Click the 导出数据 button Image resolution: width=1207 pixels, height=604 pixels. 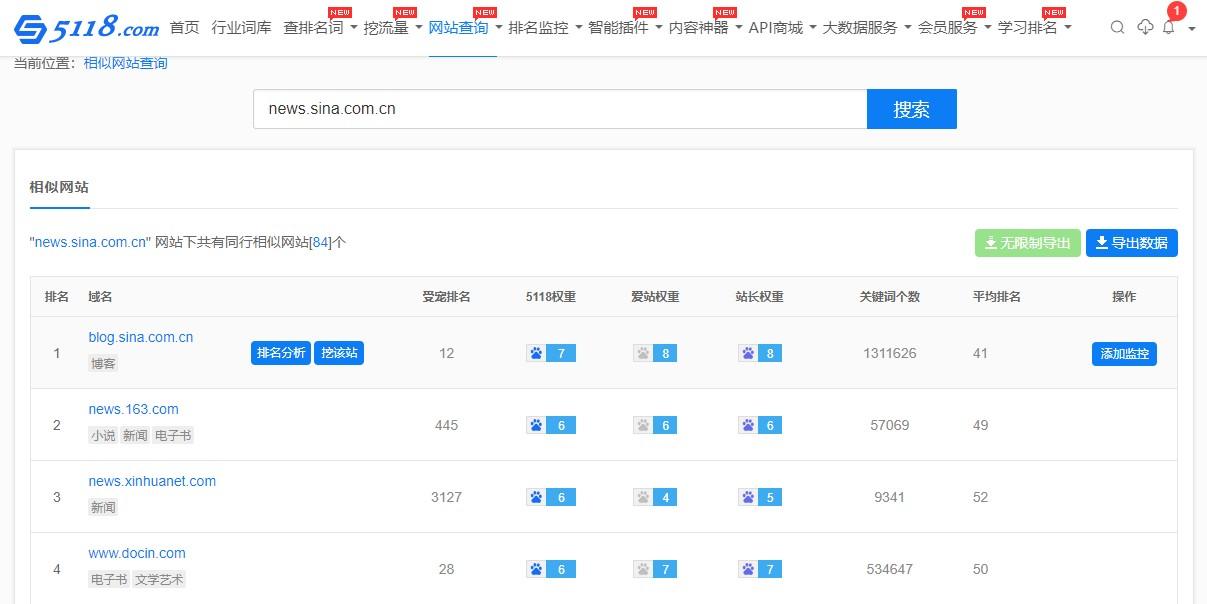[1132, 243]
